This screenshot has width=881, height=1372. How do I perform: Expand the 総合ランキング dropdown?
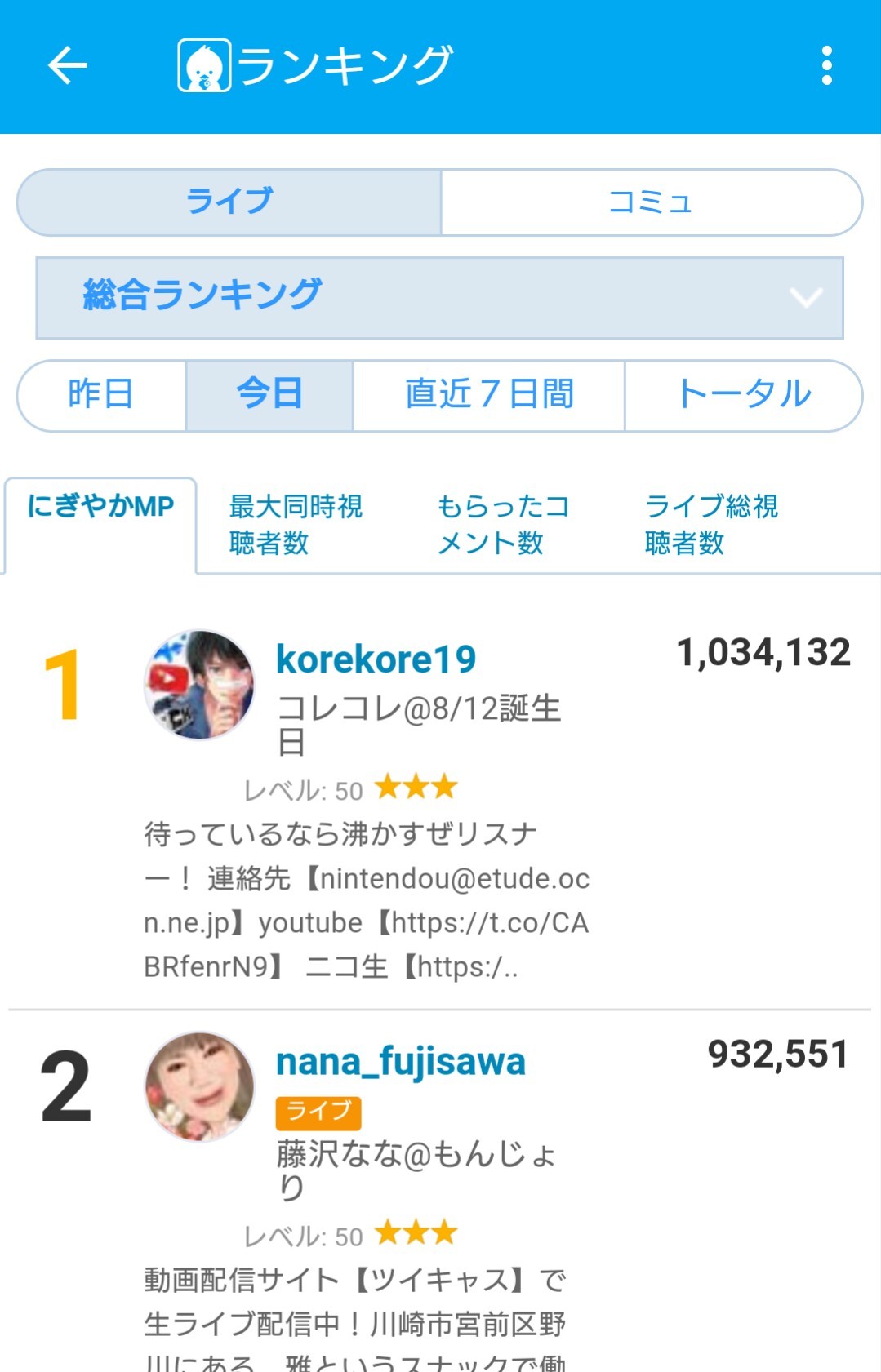tap(439, 297)
